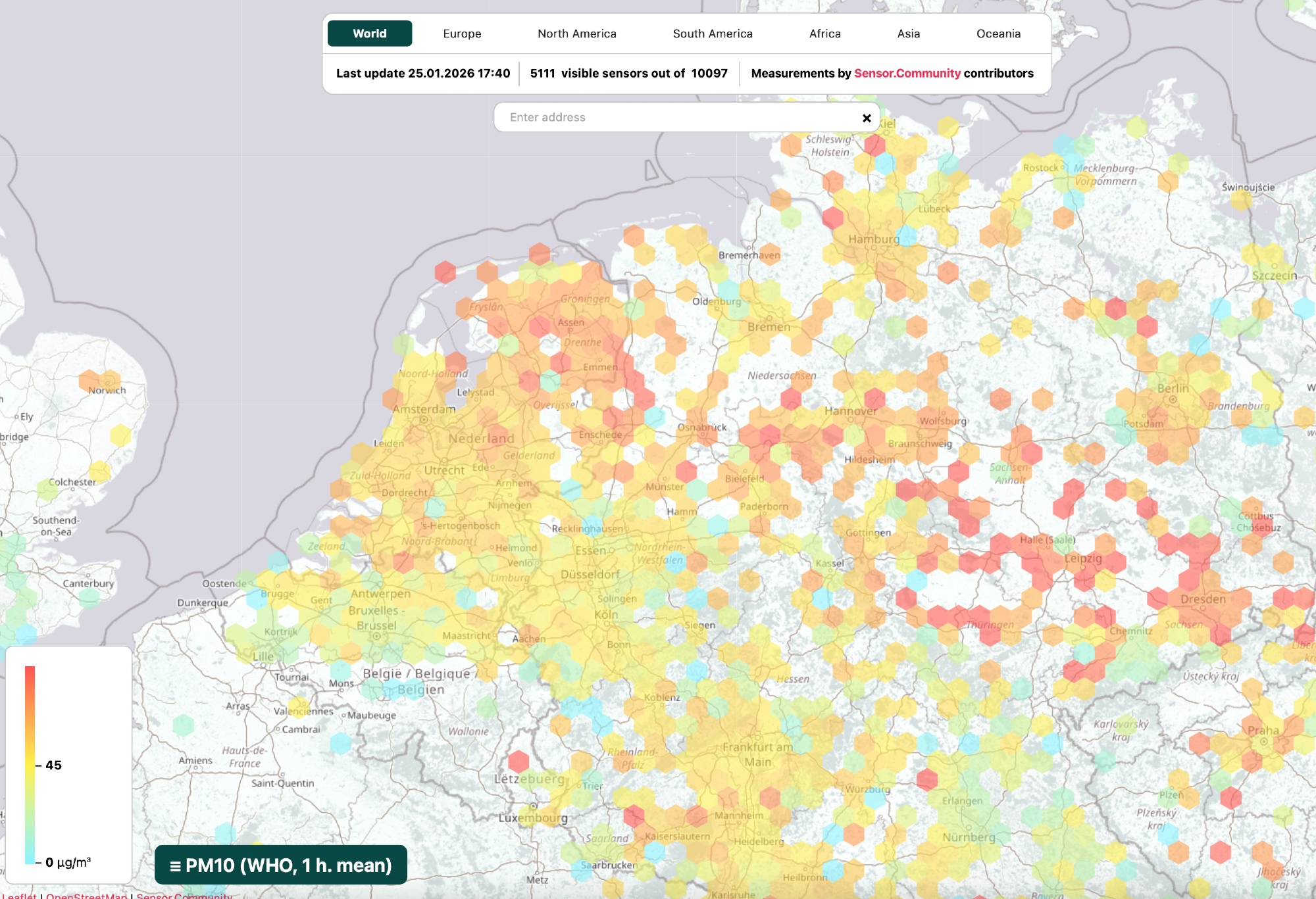The height and width of the screenshot is (899, 1316).
Task: Select red hexagon above Lëtzebuerg label
Action: [x=519, y=761]
